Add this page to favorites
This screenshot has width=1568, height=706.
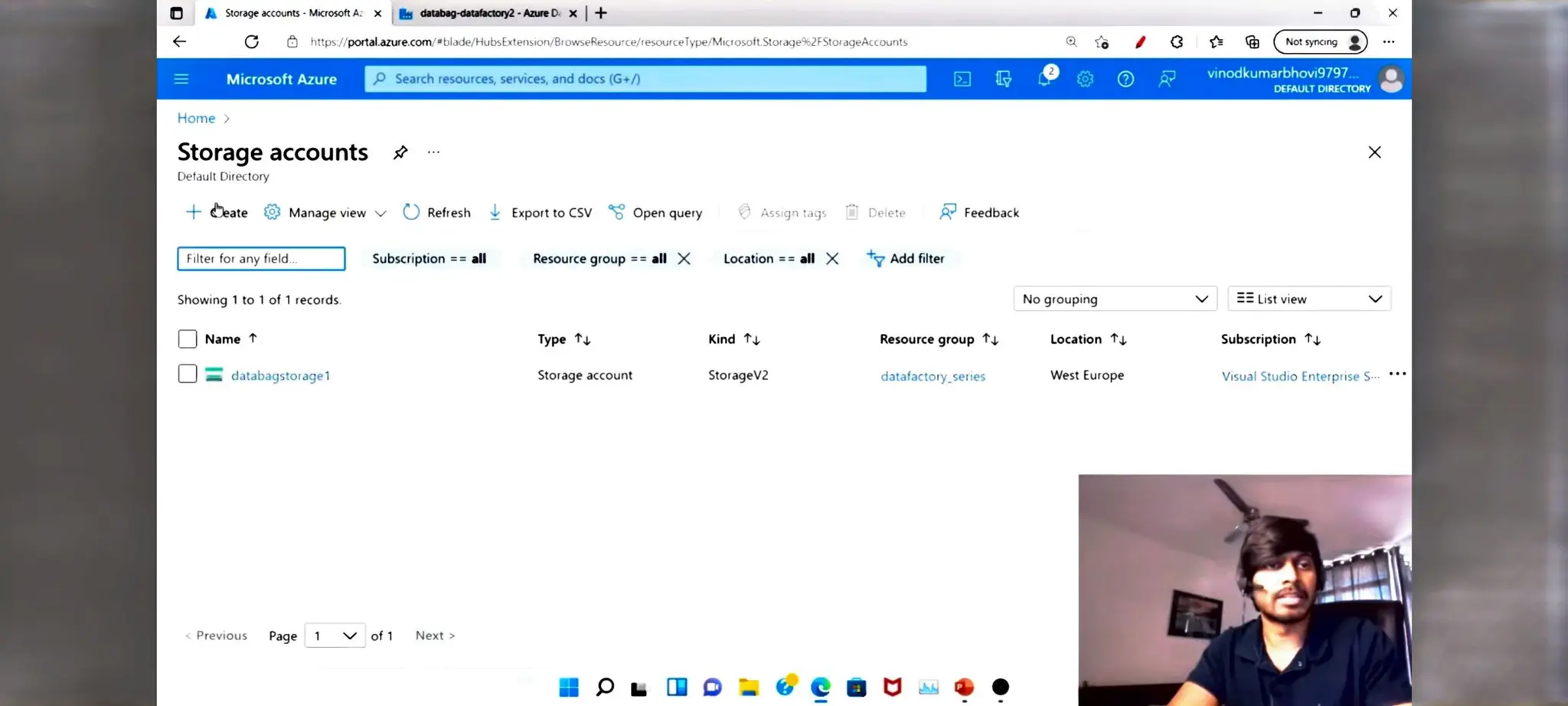point(1102,42)
